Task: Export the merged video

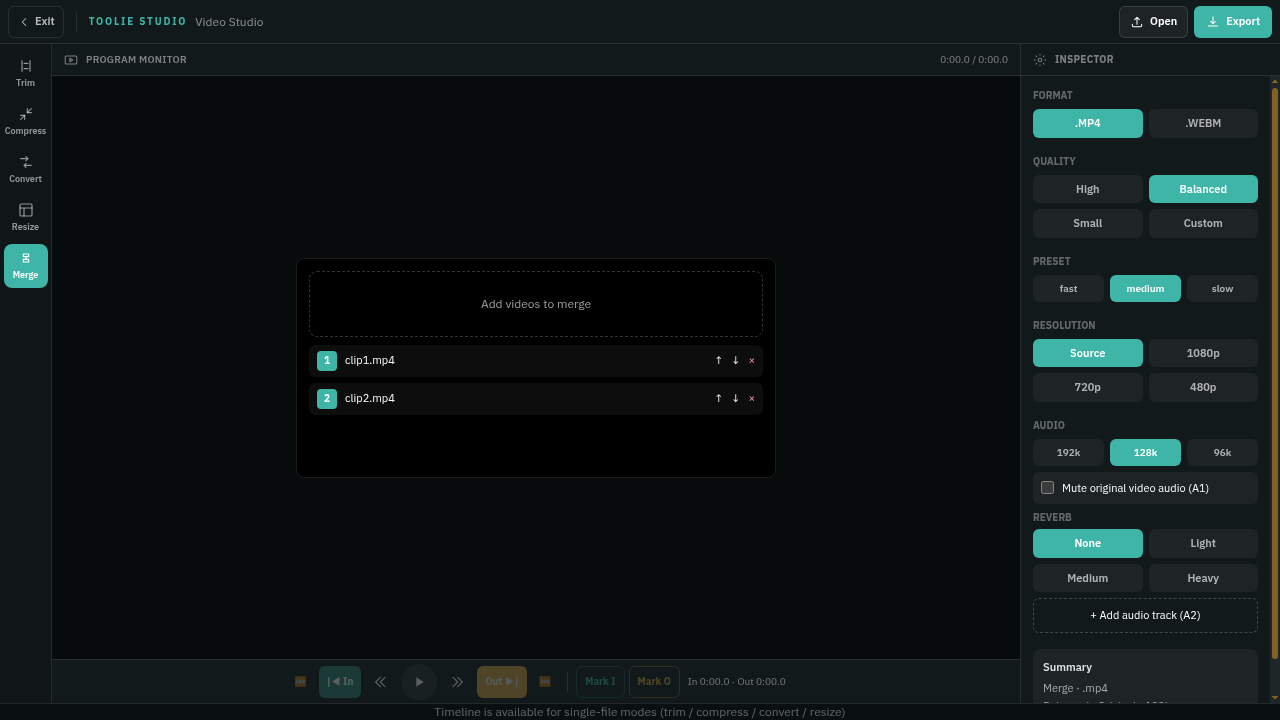Action: click(x=1233, y=22)
